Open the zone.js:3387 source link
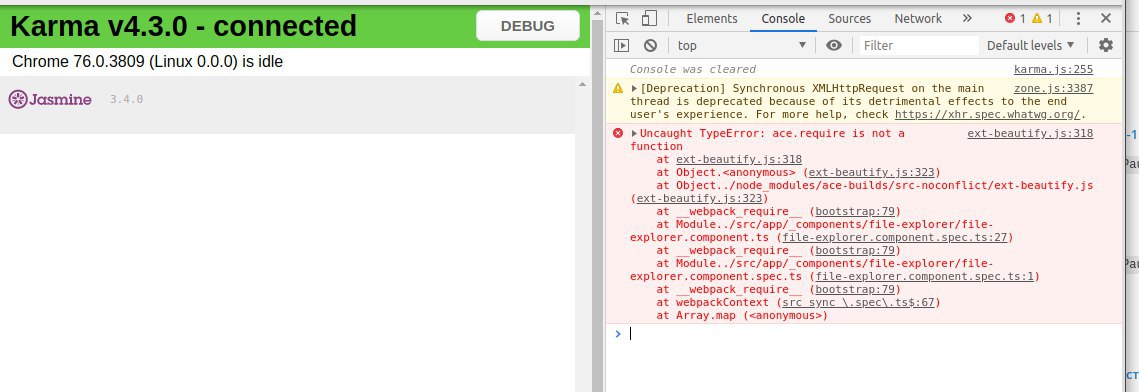1139x392 pixels. click(1053, 89)
